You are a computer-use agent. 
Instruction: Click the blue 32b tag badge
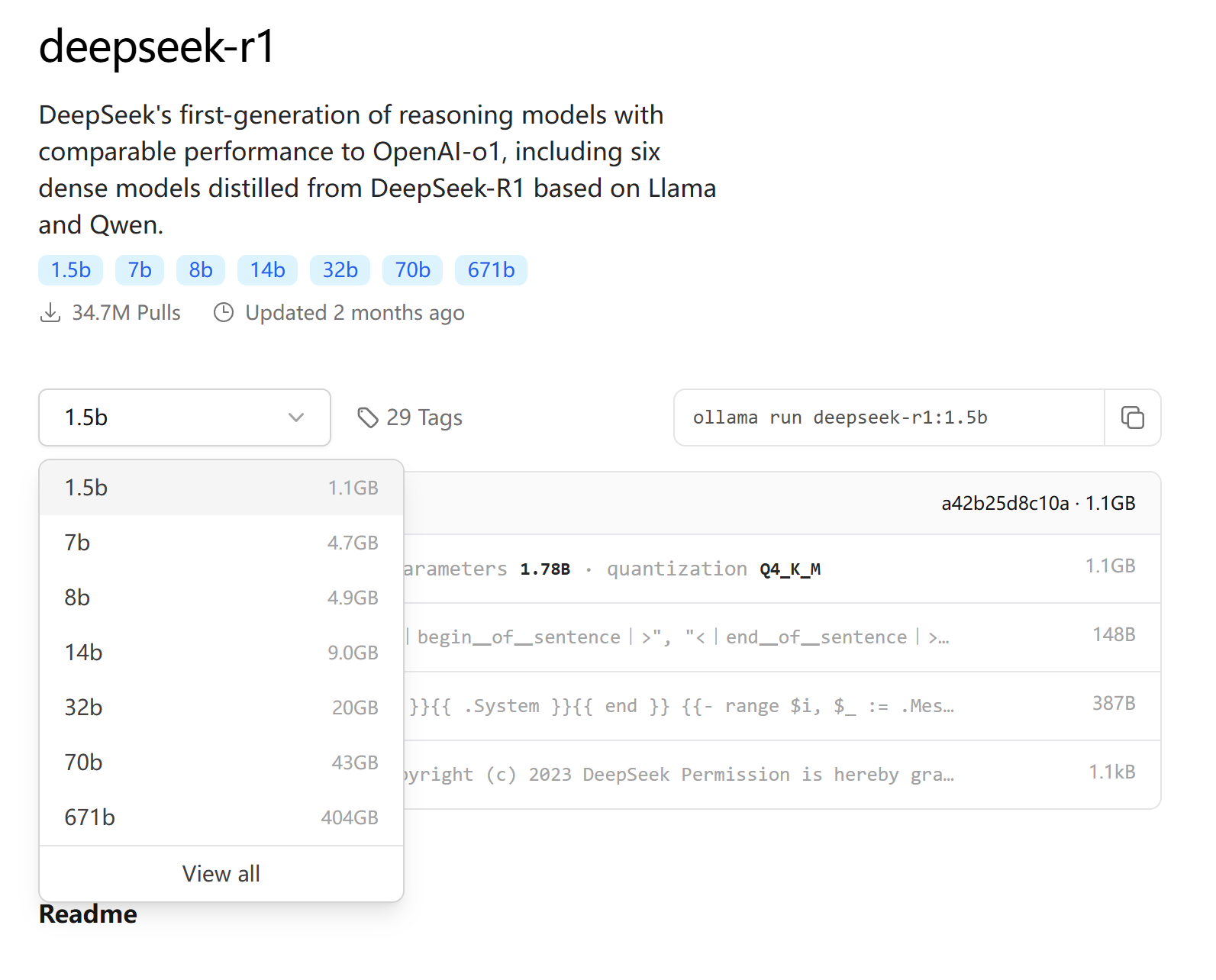340,270
